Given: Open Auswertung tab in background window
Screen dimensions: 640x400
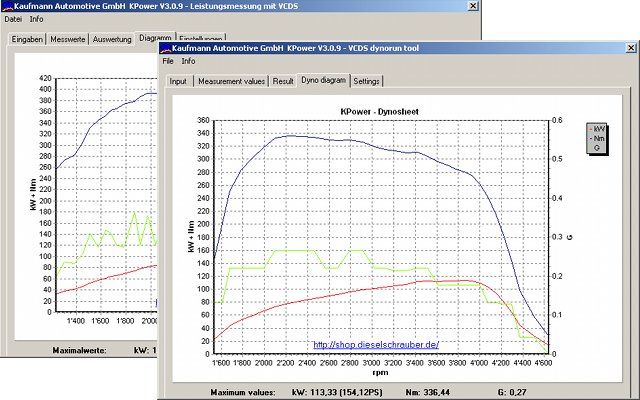Looking at the screenshot, I should coord(112,39).
